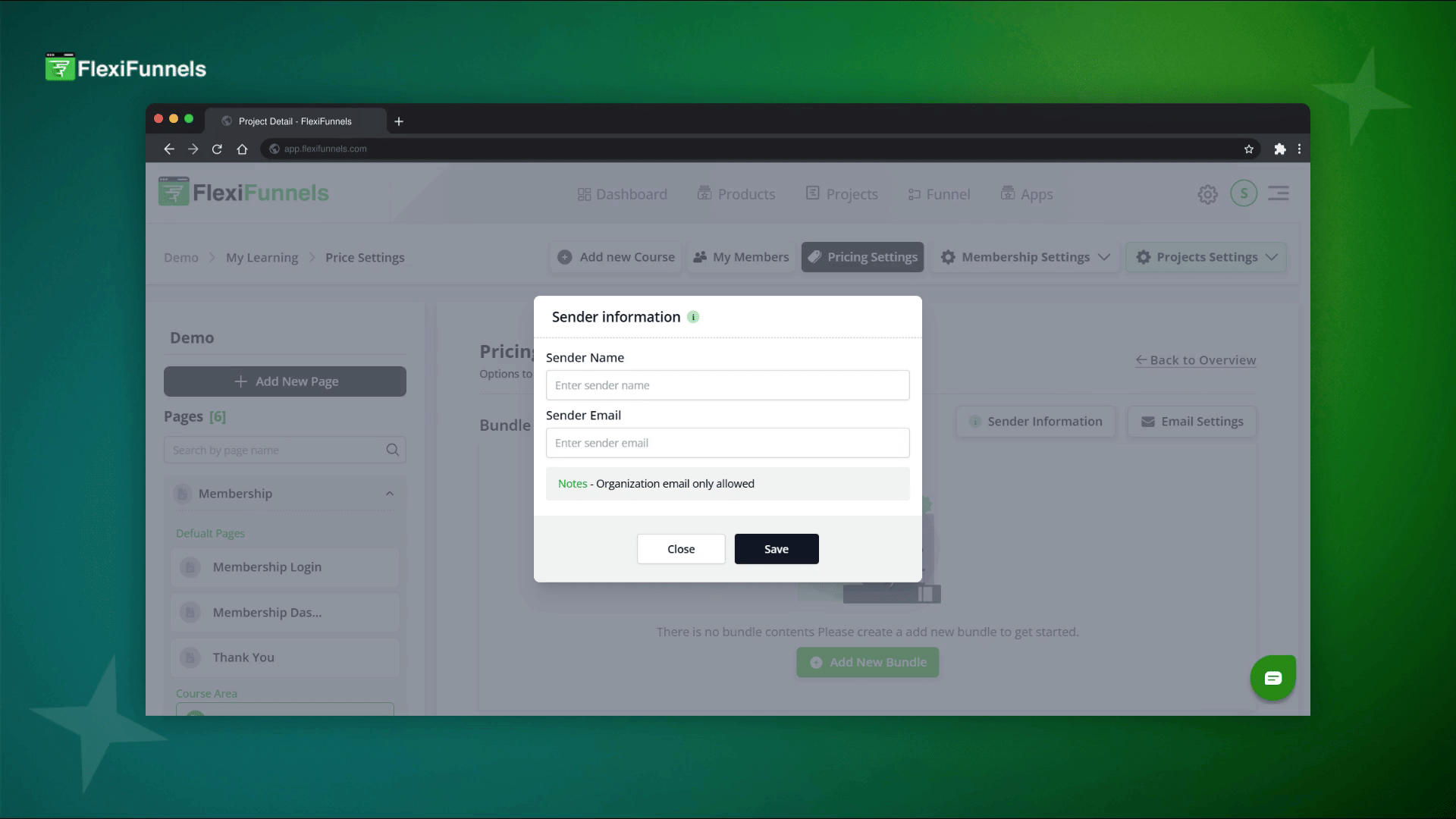This screenshot has width=1456, height=819.
Task: Save the sender information
Action: pyautogui.click(x=776, y=549)
